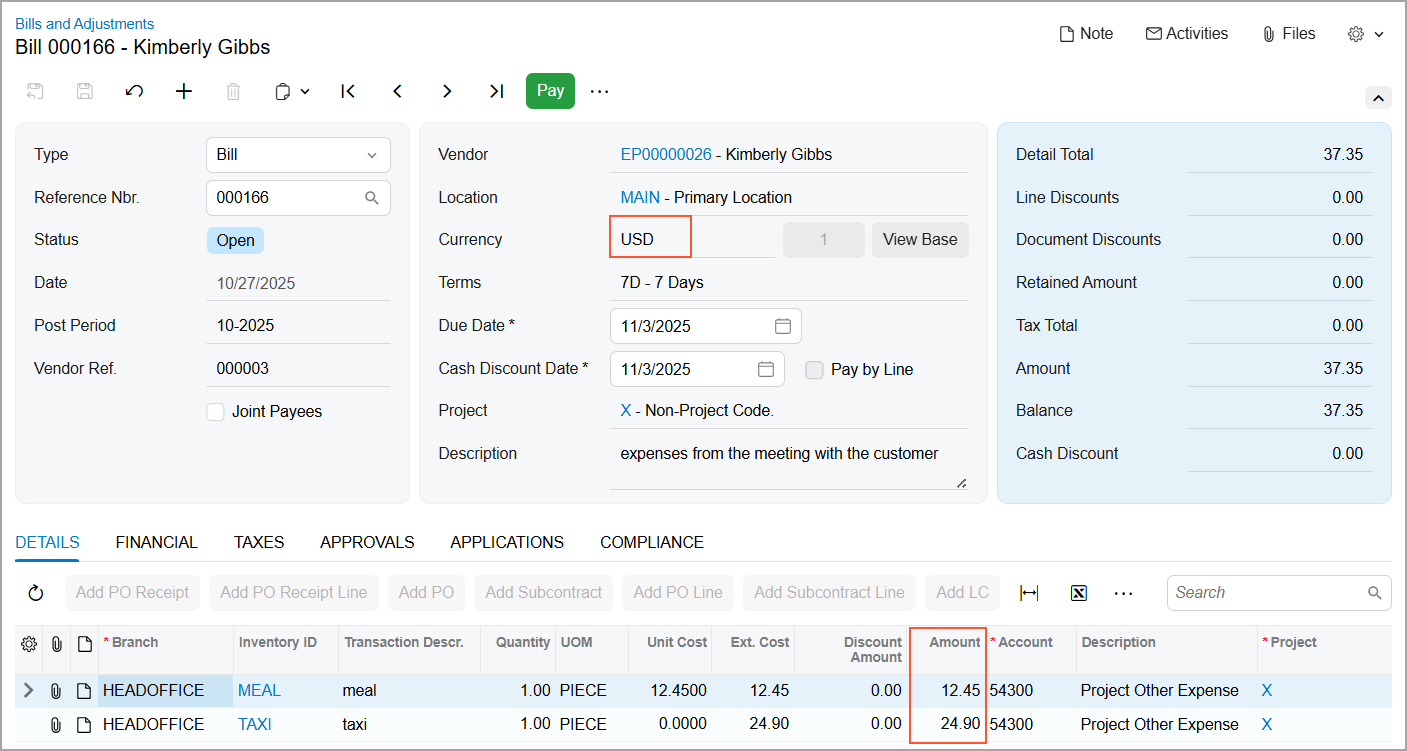Image resolution: width=1407 pixels, height=751 pixels.
Task: Click the disabled Save and Close toolbar icon
Action: pos(35,91)
